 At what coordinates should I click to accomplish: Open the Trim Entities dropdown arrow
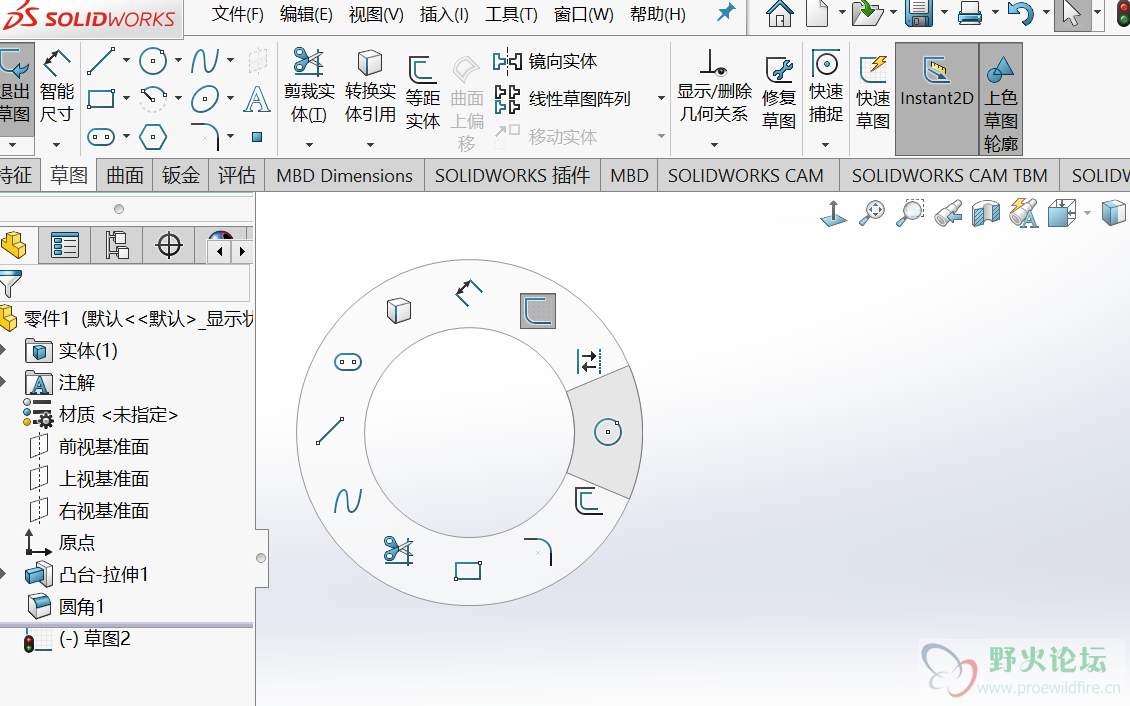[x=309, y=145]
